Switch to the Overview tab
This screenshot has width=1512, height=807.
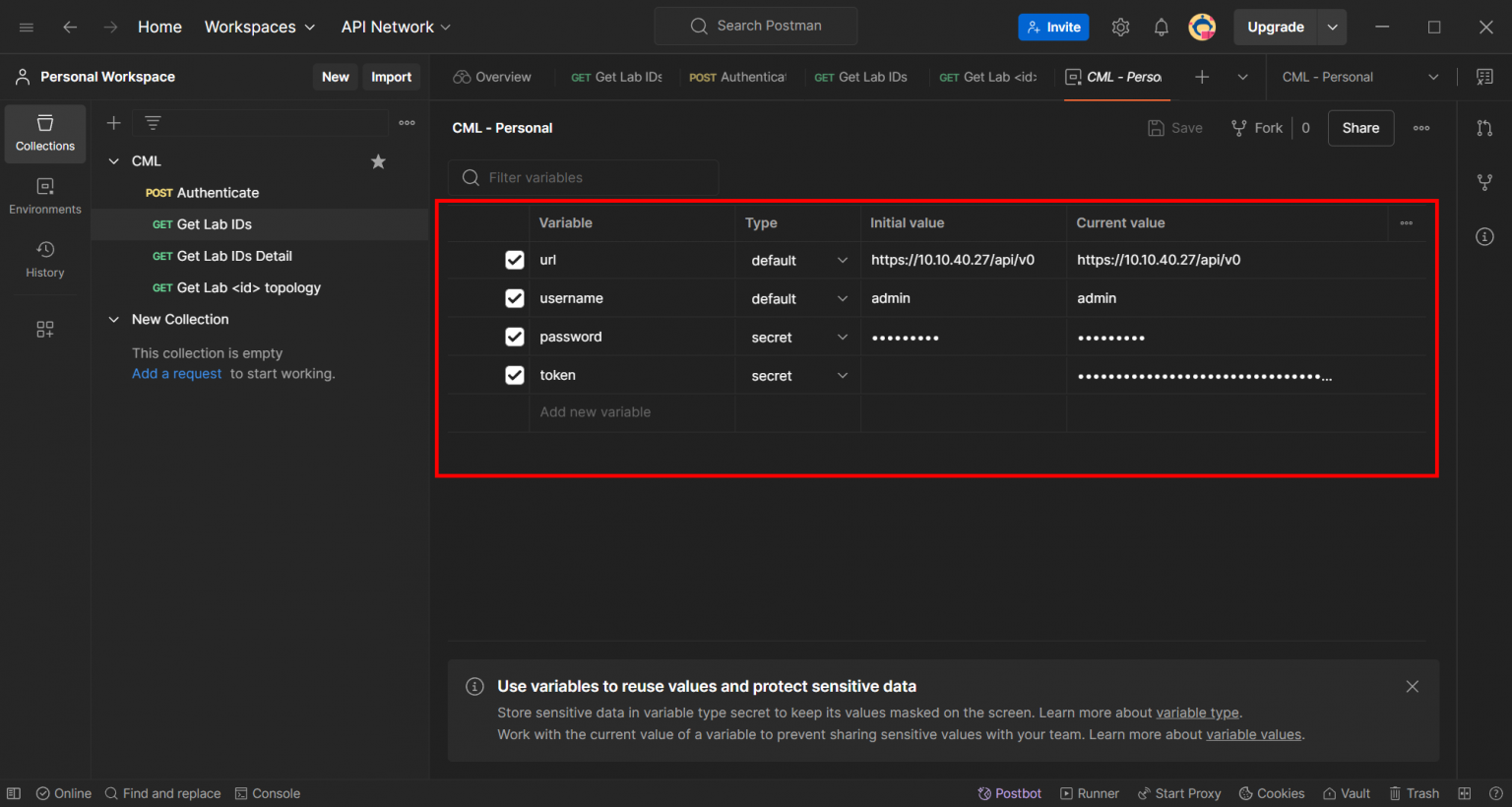pyautogui.click(x=492, y=77)
